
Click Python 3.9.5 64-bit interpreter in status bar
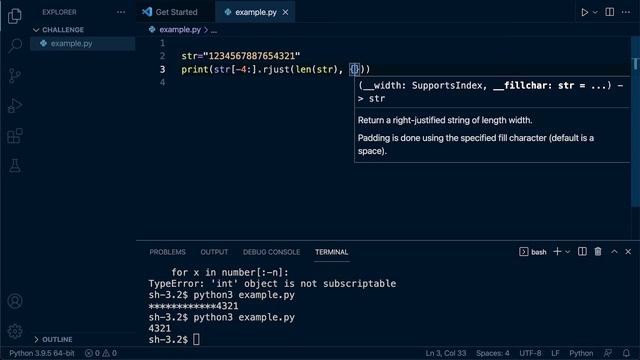pos(42,353)
